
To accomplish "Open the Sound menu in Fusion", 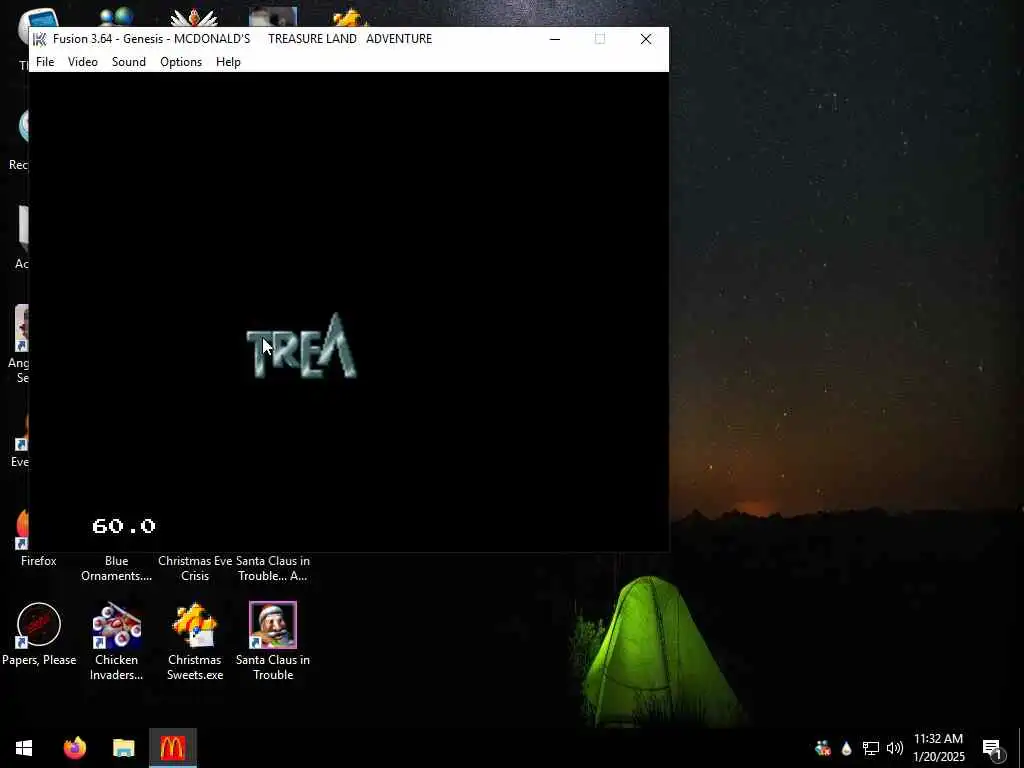I will pyautogui.click(x=129, y=61).
